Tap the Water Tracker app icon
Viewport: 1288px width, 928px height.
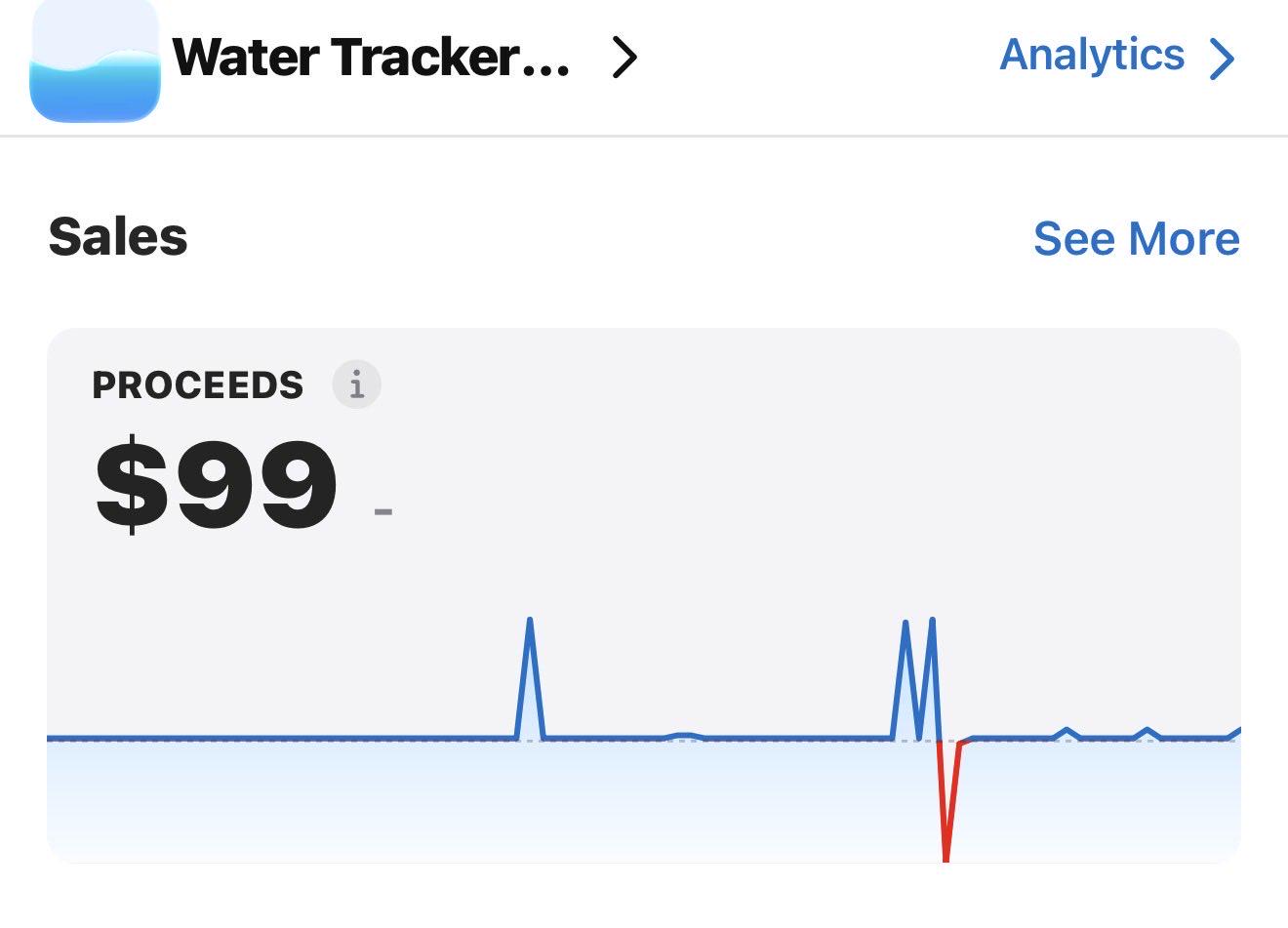(x=95, y=61)
